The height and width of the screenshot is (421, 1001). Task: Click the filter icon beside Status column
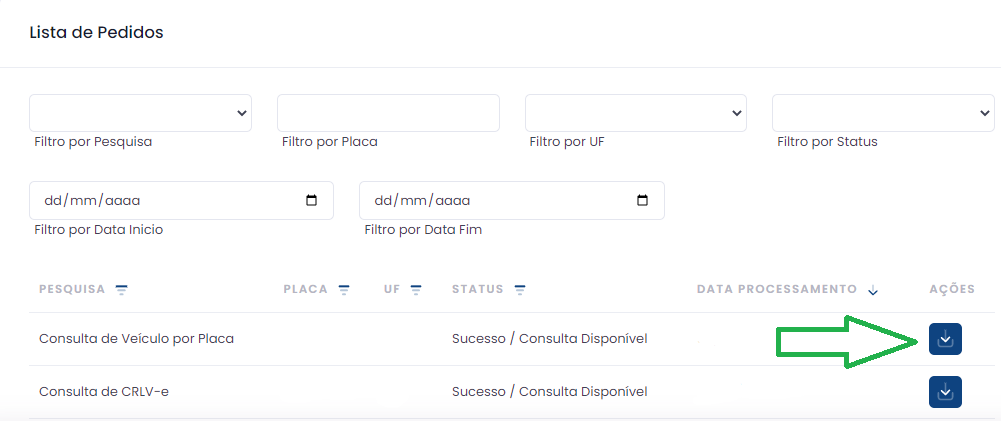tap(520, 290)
